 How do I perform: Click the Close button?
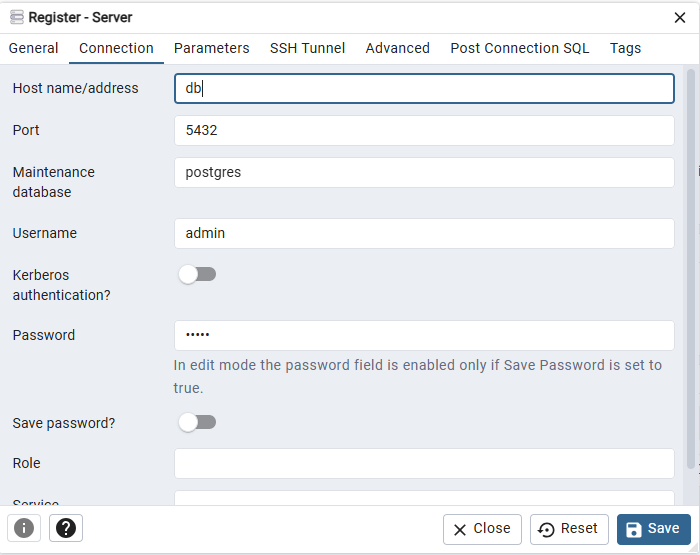pyautogui.click(x=482, y=529)
